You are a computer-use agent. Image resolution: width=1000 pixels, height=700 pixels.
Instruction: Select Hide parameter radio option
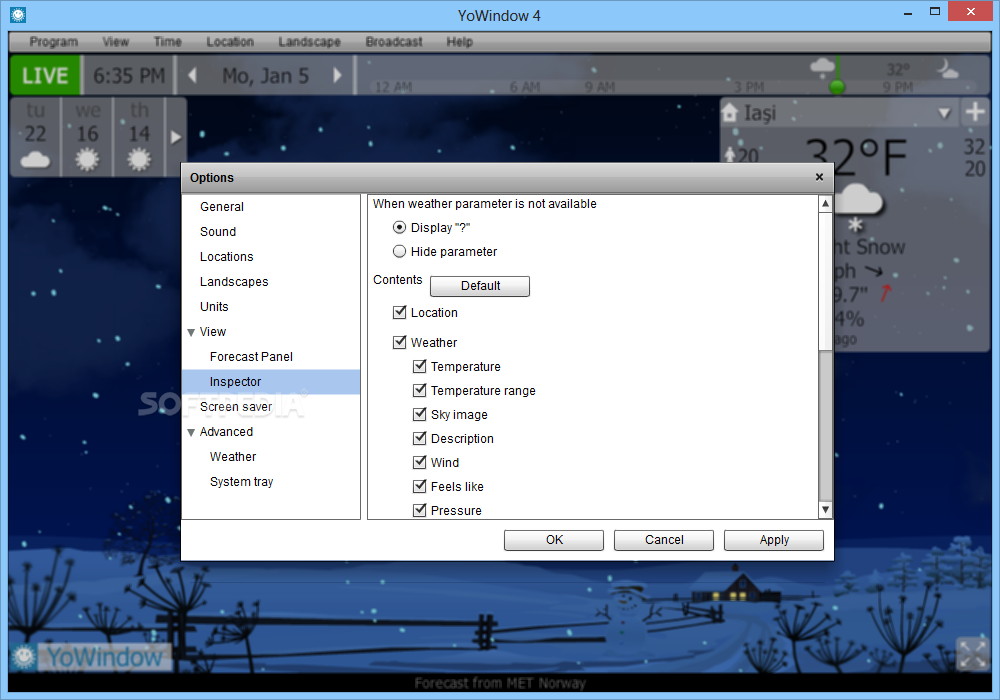(399, 251)
